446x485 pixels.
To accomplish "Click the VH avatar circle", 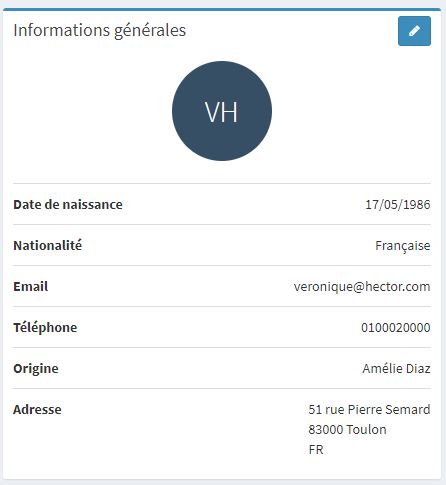I will pos(222,111).
